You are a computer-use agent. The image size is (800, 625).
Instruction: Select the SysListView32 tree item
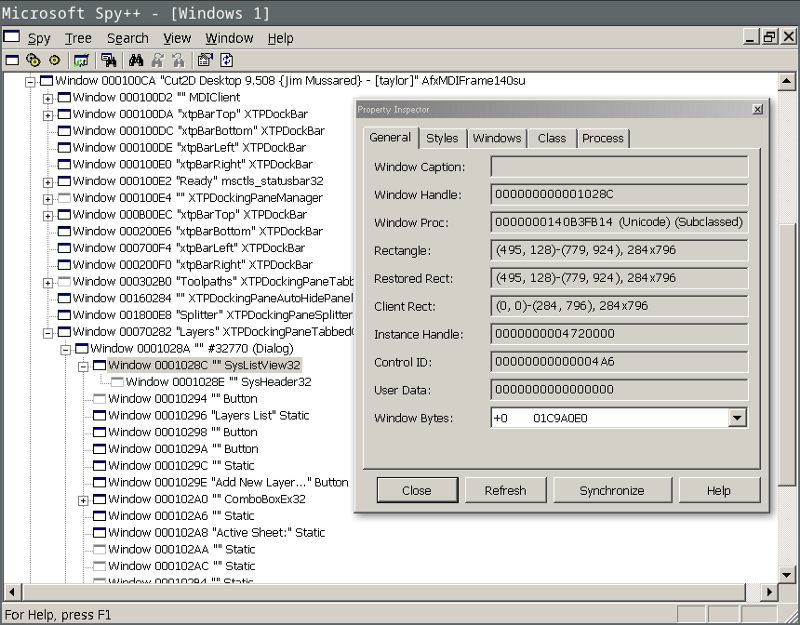tap(208, 365)
